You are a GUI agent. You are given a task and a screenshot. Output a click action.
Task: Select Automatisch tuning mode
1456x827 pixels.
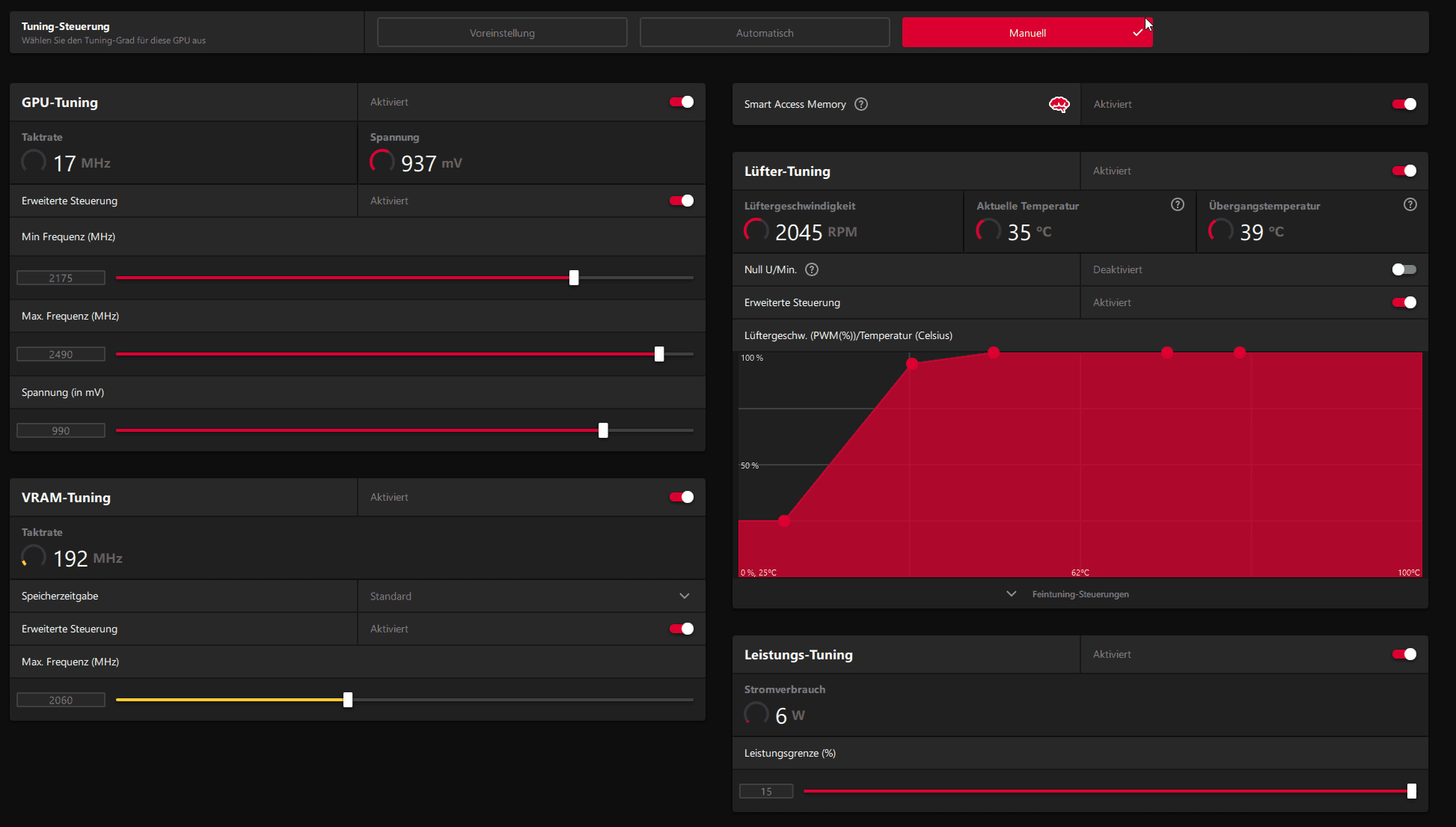tap(765, 33)
